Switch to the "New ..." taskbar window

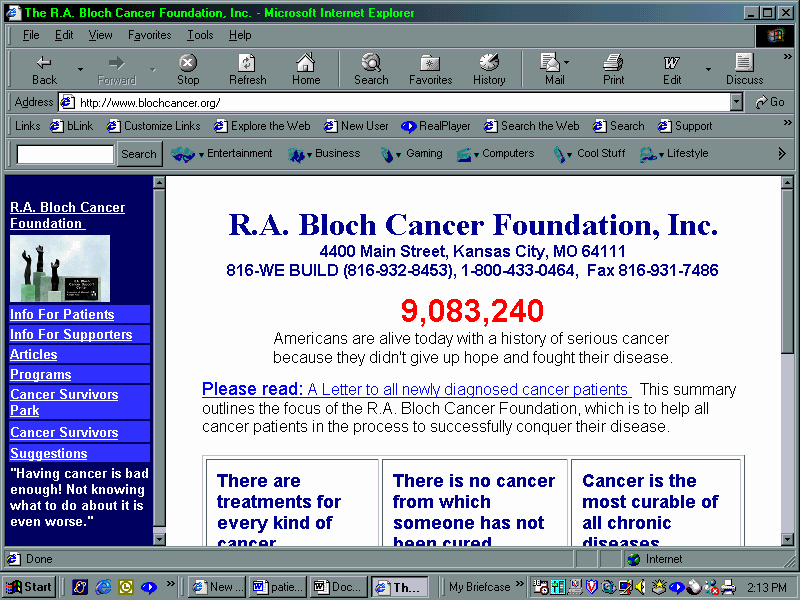[217, 587]
